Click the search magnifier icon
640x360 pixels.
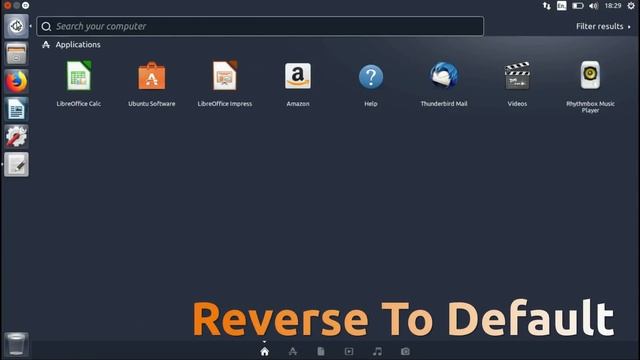[x=46, y=27]
